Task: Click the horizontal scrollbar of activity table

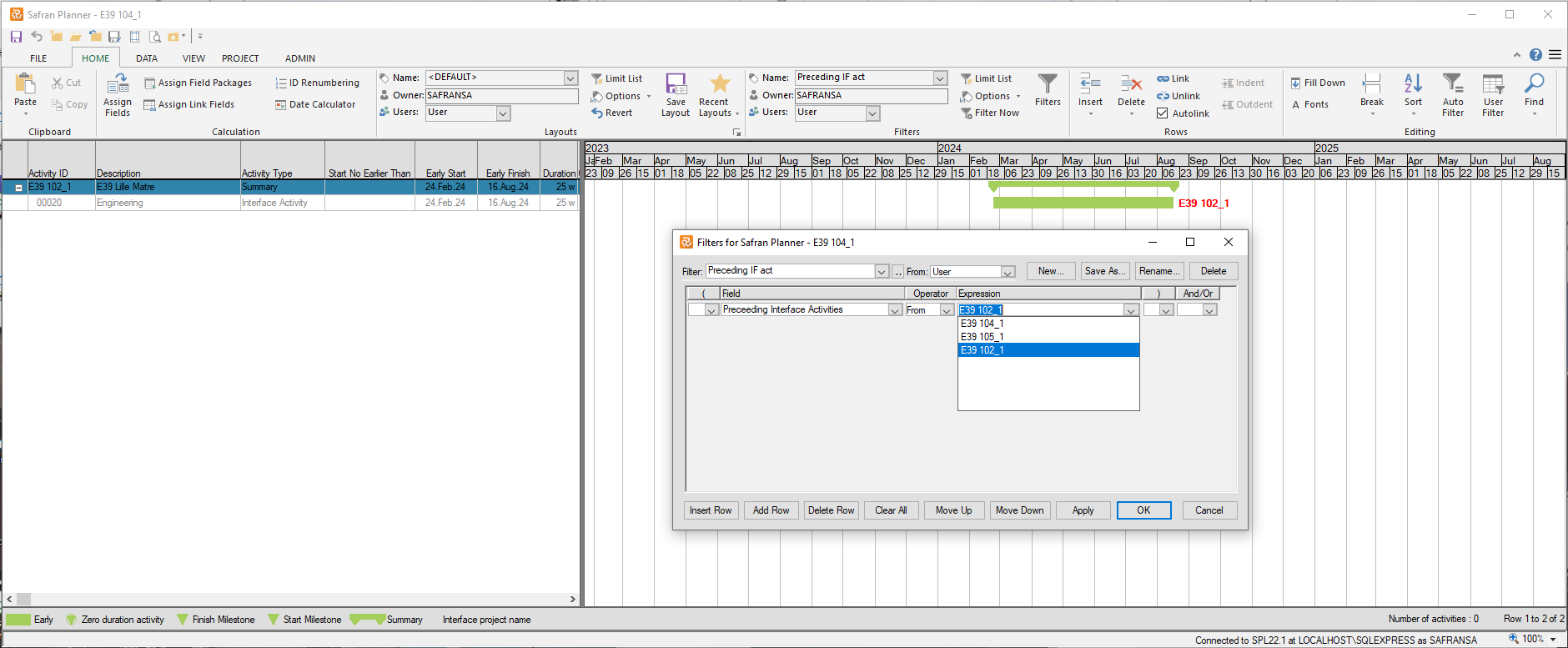Action: (290, 599)
